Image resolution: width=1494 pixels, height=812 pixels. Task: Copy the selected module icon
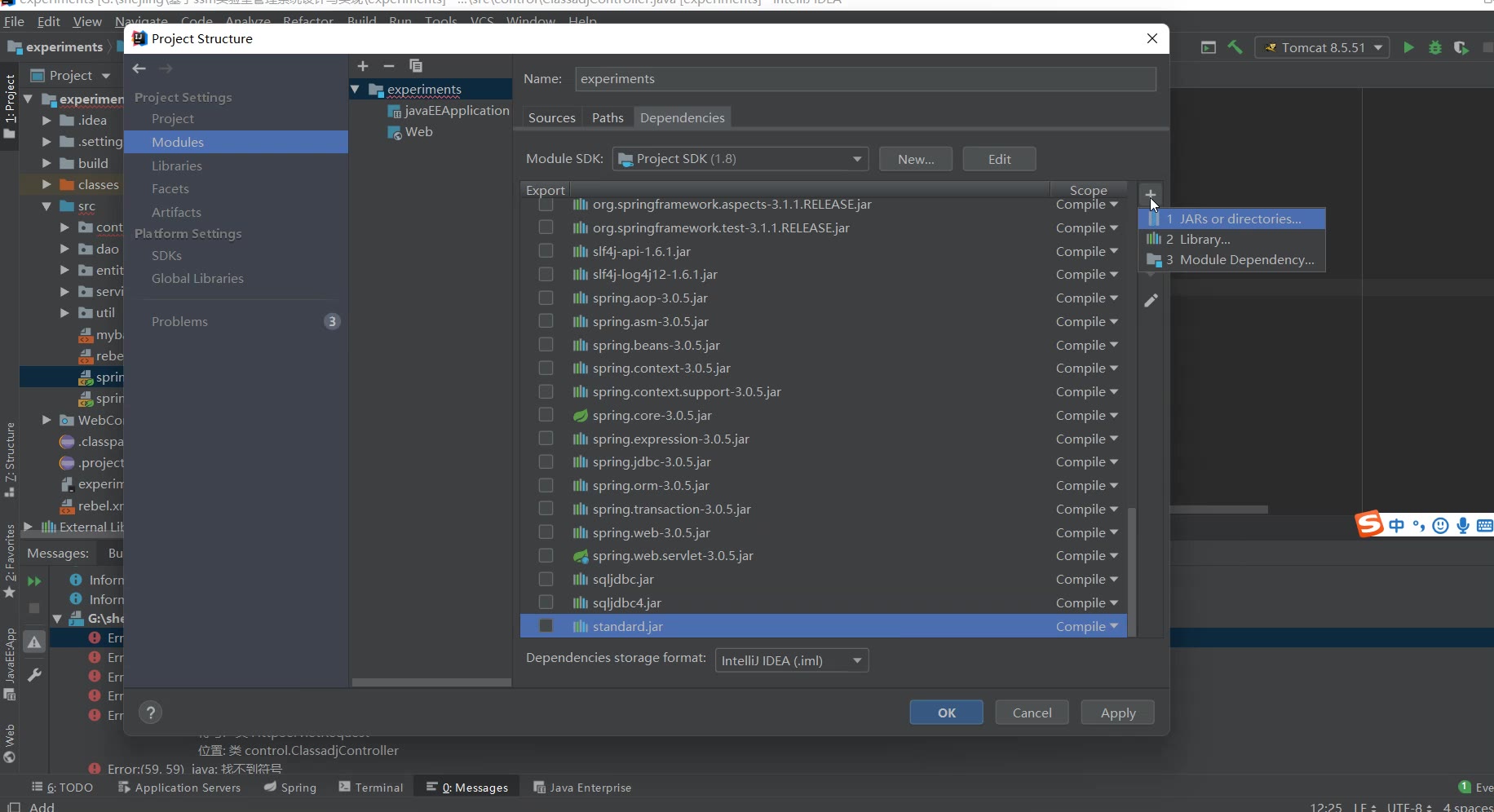coord(416,66)
